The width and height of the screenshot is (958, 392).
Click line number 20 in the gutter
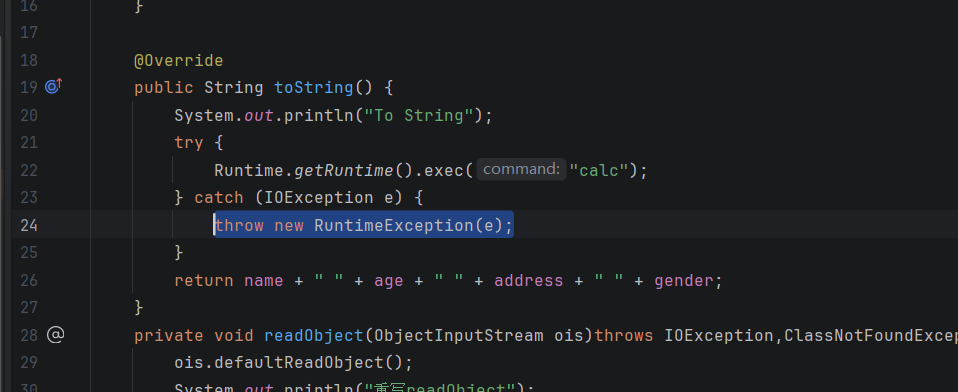point(29,115)
